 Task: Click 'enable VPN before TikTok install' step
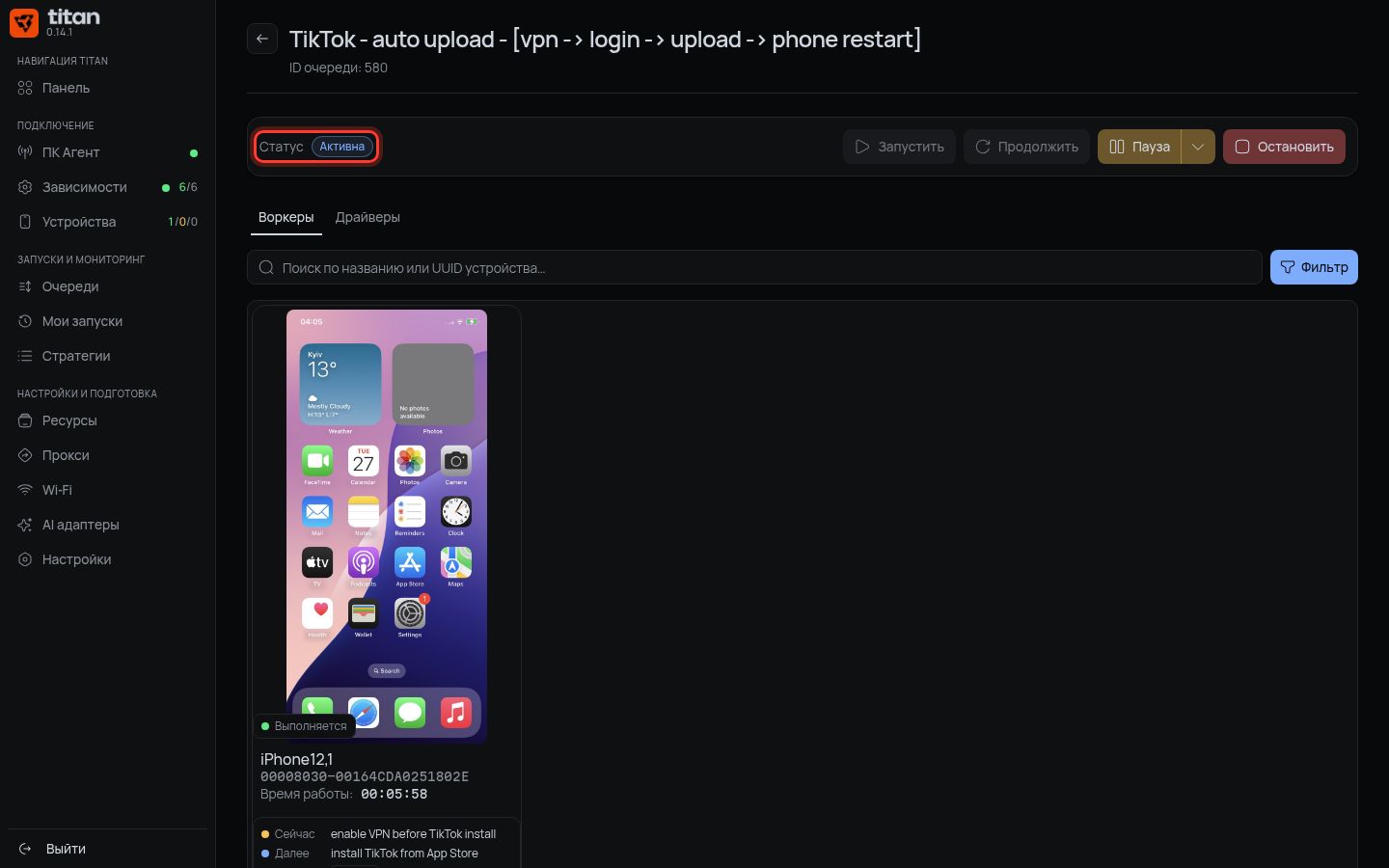413,834
